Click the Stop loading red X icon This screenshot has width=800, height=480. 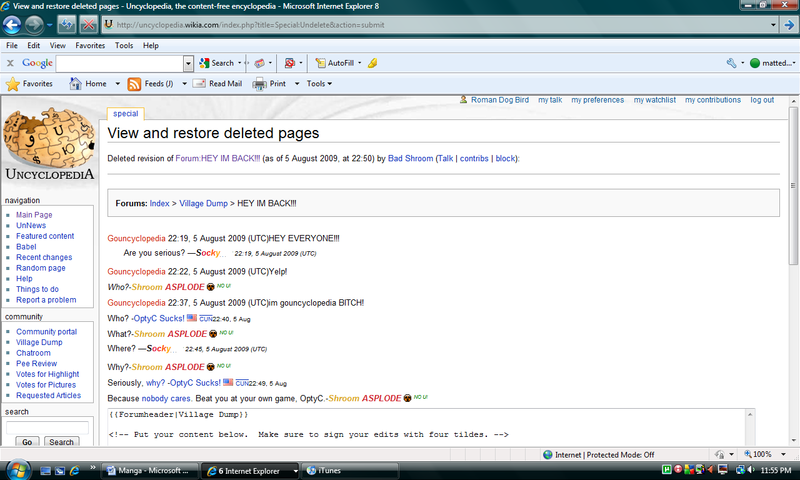point(88,24)
